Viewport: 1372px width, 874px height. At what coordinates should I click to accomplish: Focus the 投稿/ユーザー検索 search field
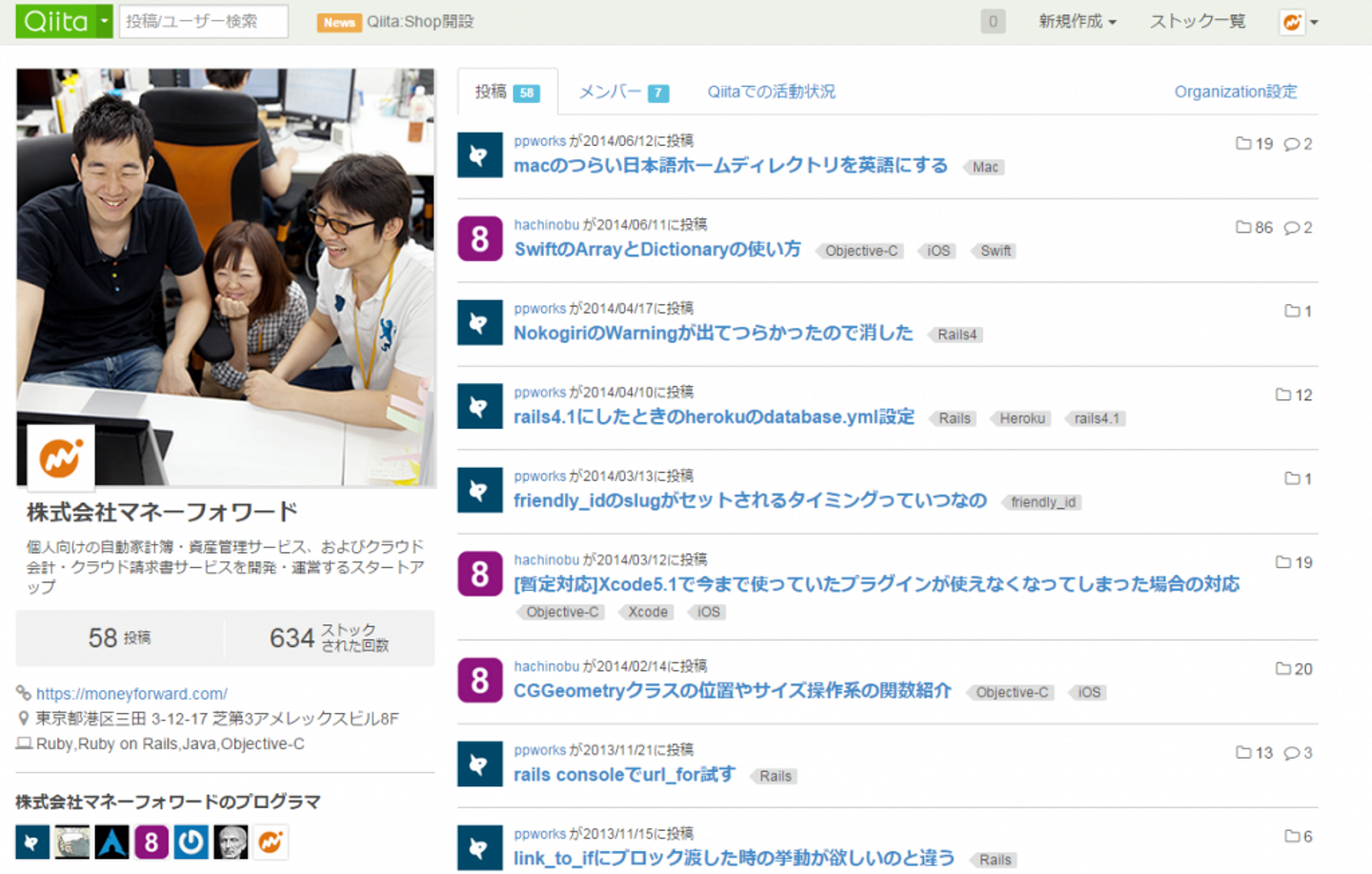pos(204,21)
